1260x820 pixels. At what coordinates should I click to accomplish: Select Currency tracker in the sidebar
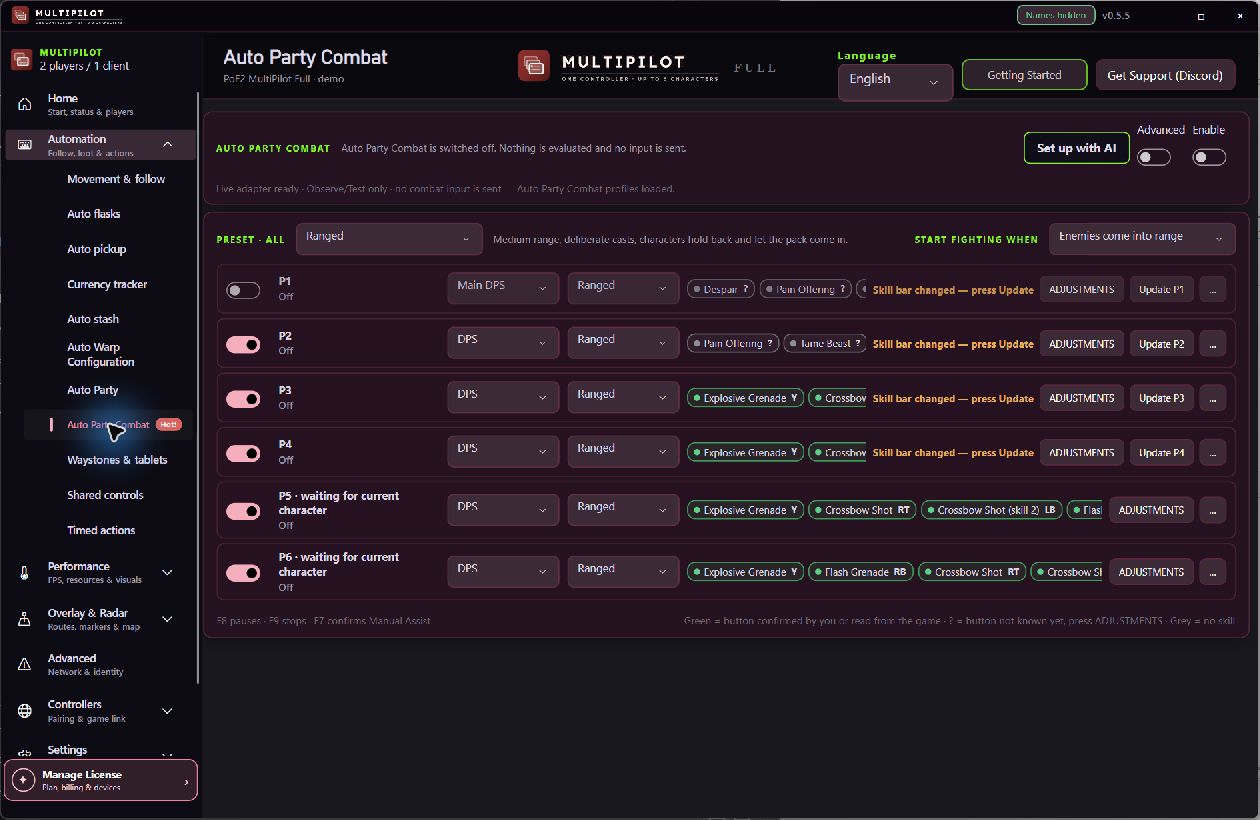pyautogui.click(x=107, y=284)
